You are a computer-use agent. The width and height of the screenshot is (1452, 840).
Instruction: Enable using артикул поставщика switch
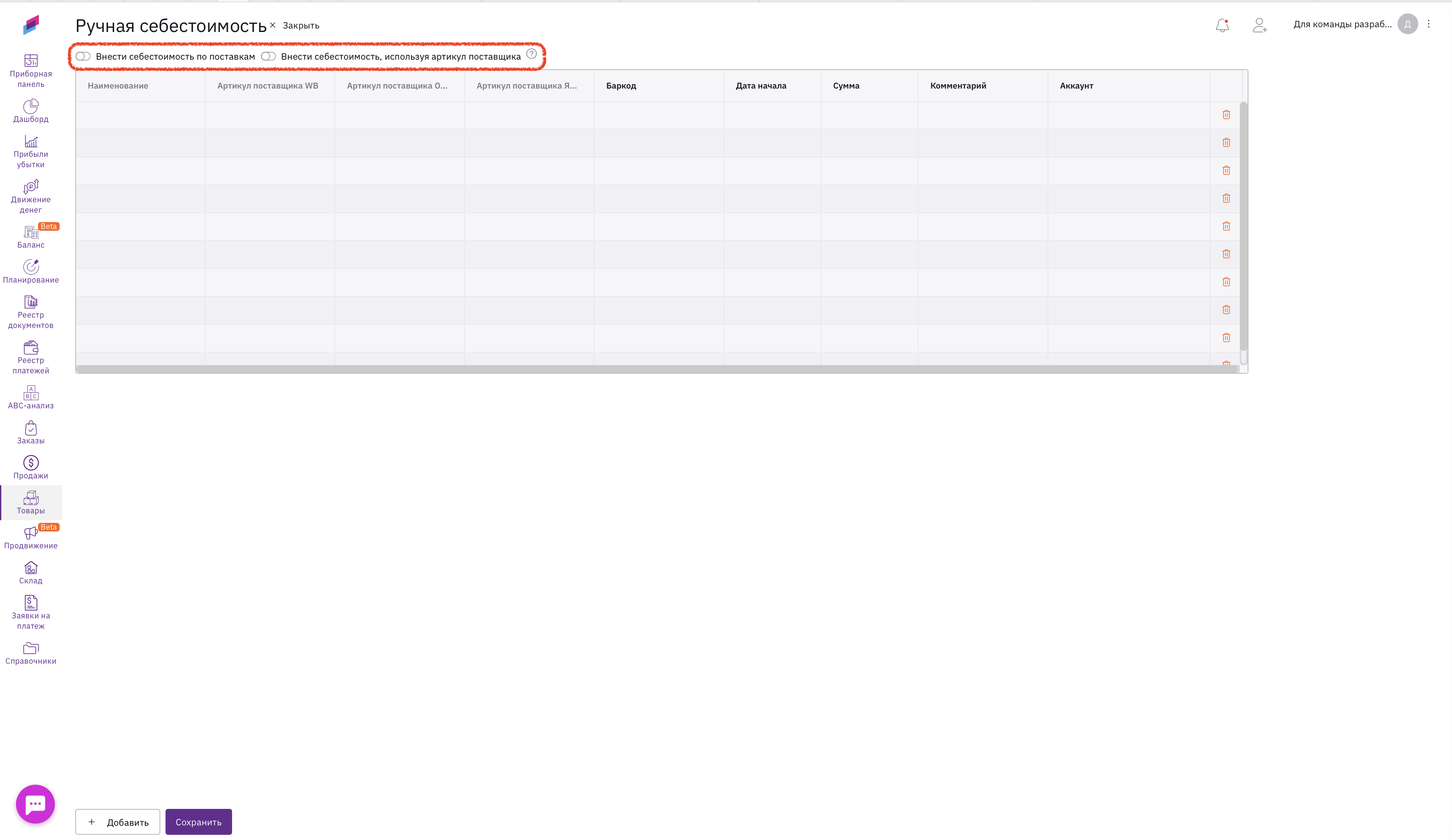click(x=268, y=57)
